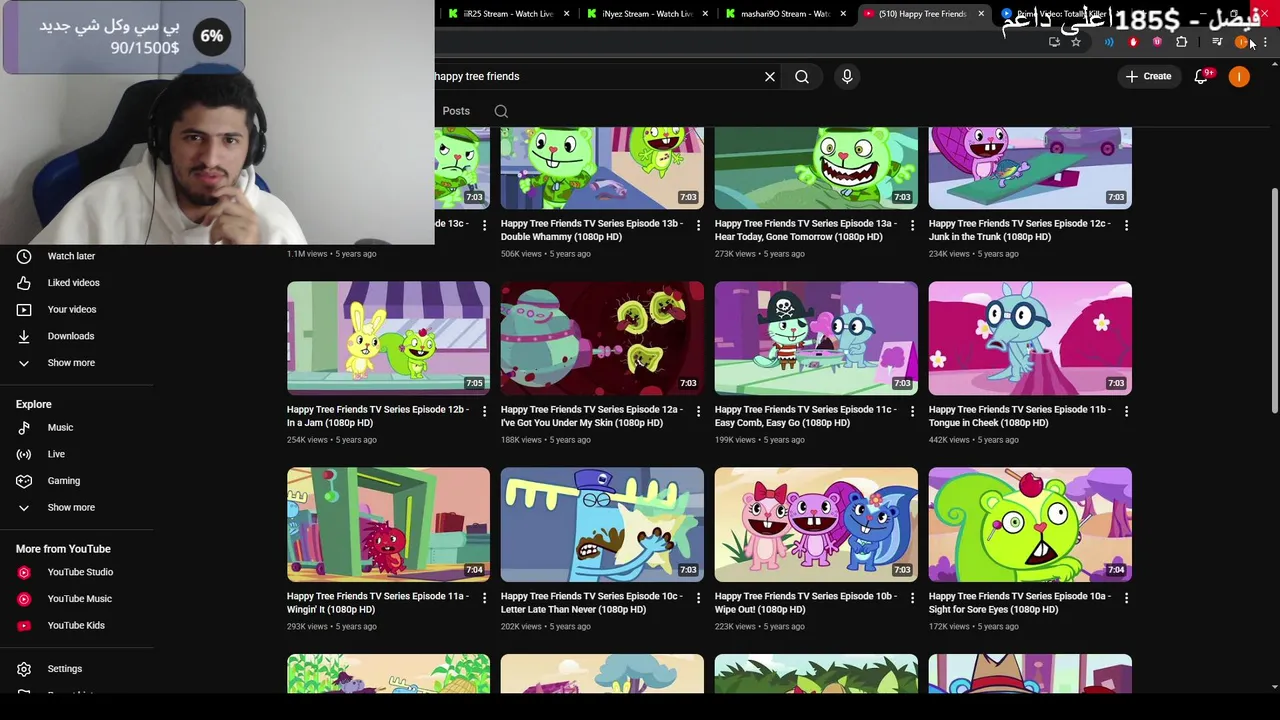
Task: Clear the search box with the X icon
Action: (x=770, y=76)
